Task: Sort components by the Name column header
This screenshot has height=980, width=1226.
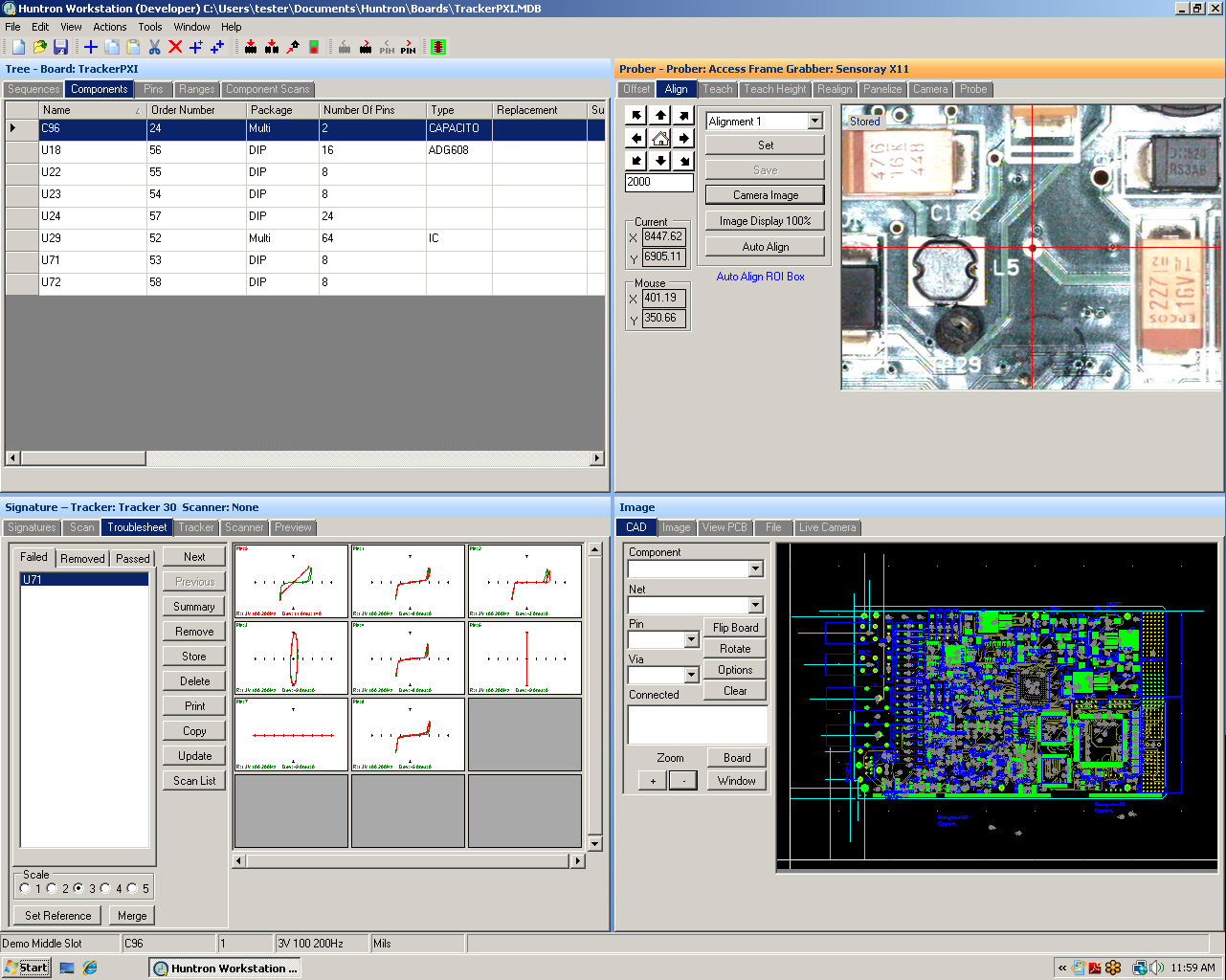Action: click(93, 110)
